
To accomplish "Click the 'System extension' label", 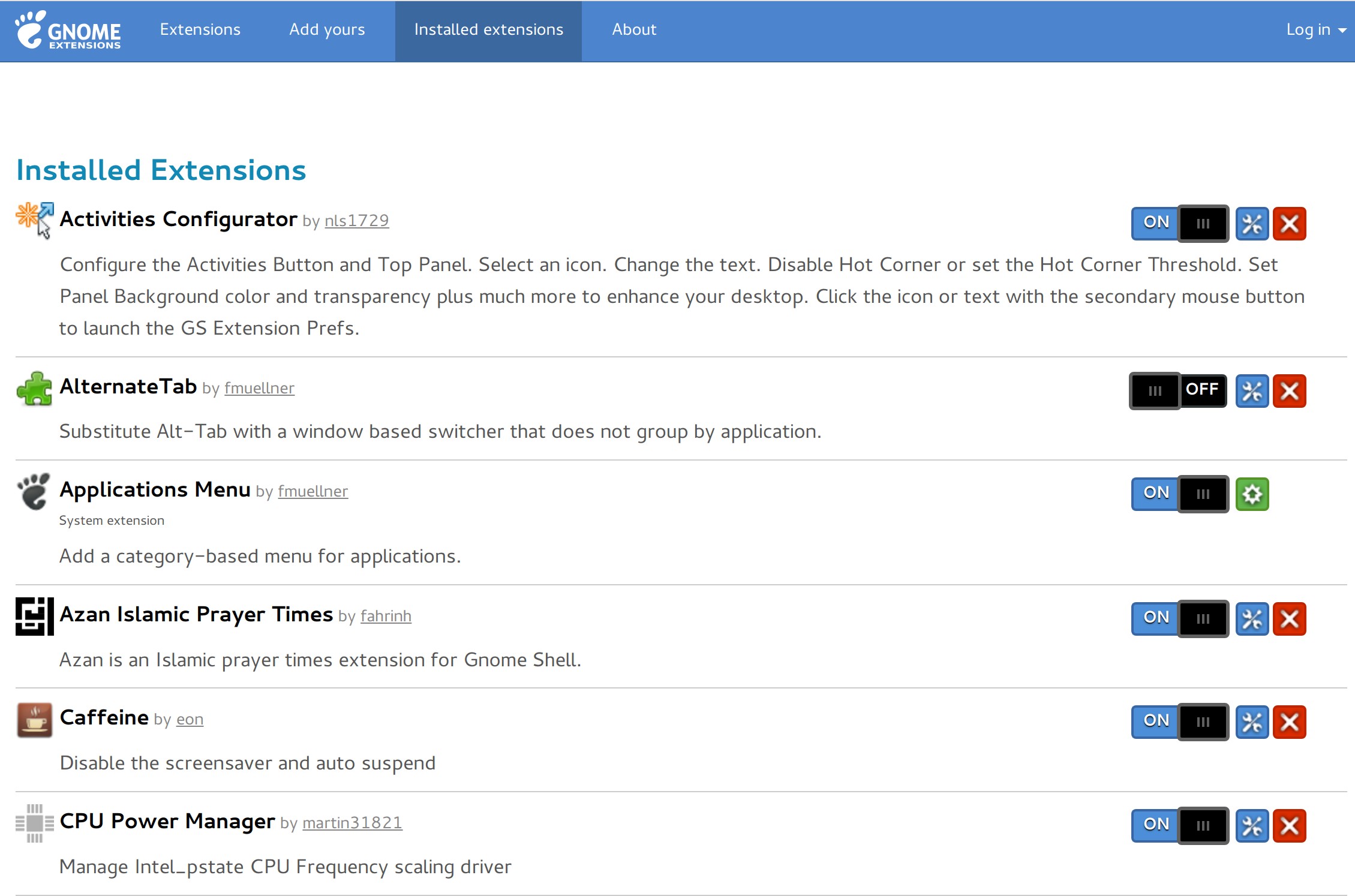I will [x=112, y=521].
